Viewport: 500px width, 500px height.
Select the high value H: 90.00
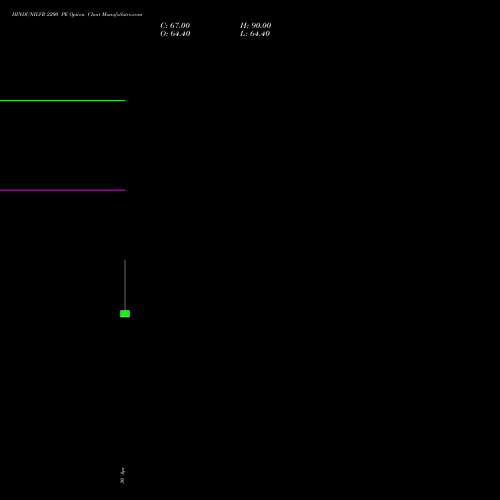click(255, 26)
